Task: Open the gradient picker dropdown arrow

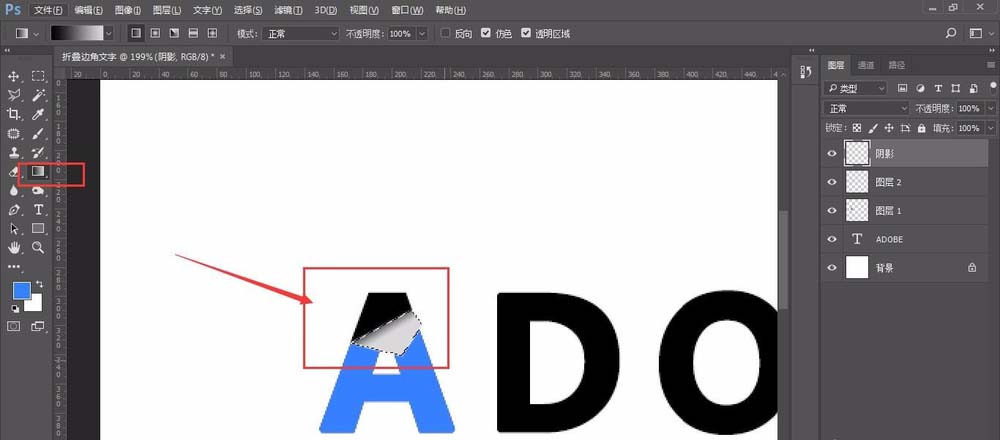Action: tap(109, 33)
